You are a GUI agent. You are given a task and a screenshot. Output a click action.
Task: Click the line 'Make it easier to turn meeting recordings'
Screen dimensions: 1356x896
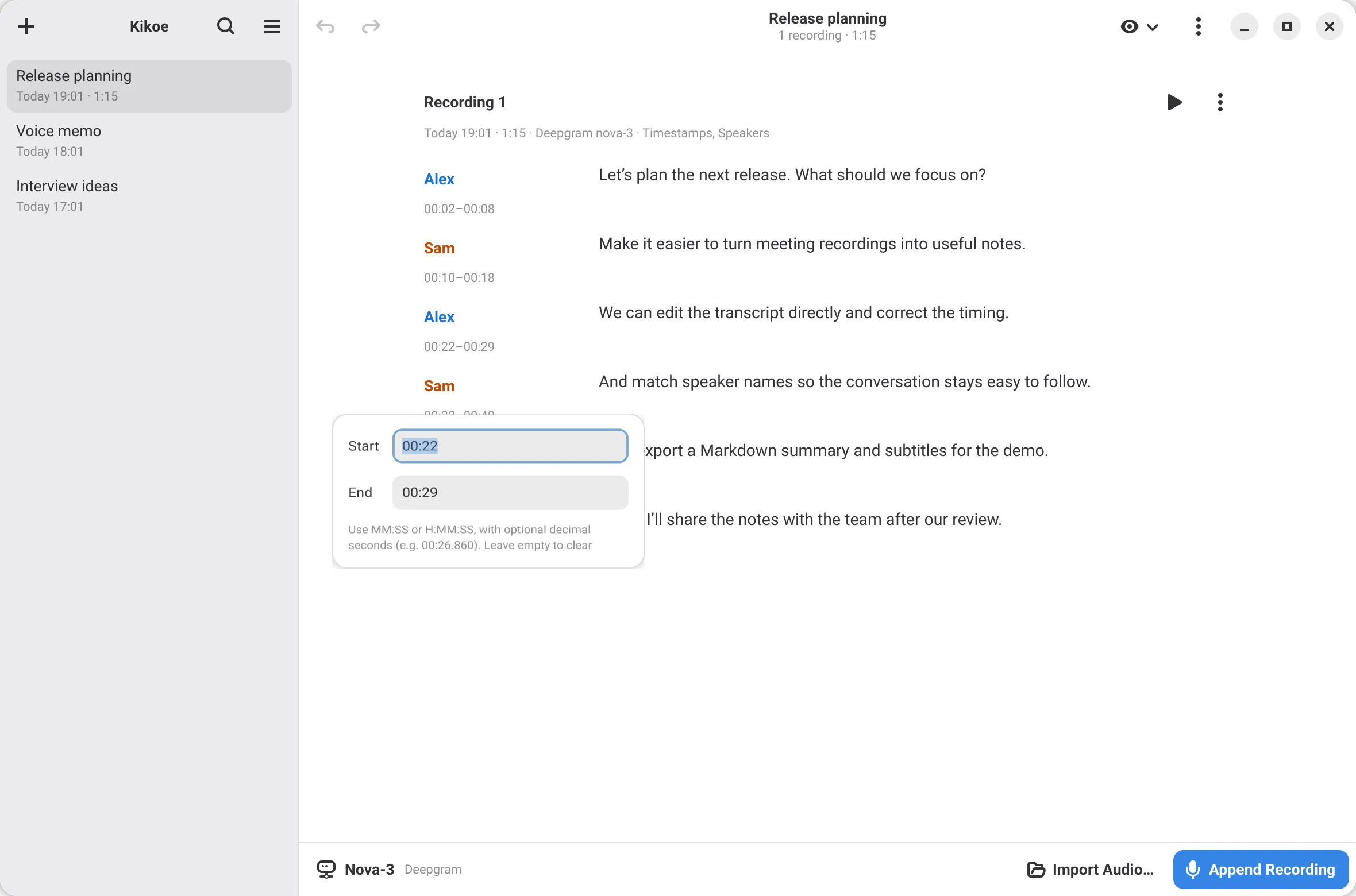tap(812, 244)
